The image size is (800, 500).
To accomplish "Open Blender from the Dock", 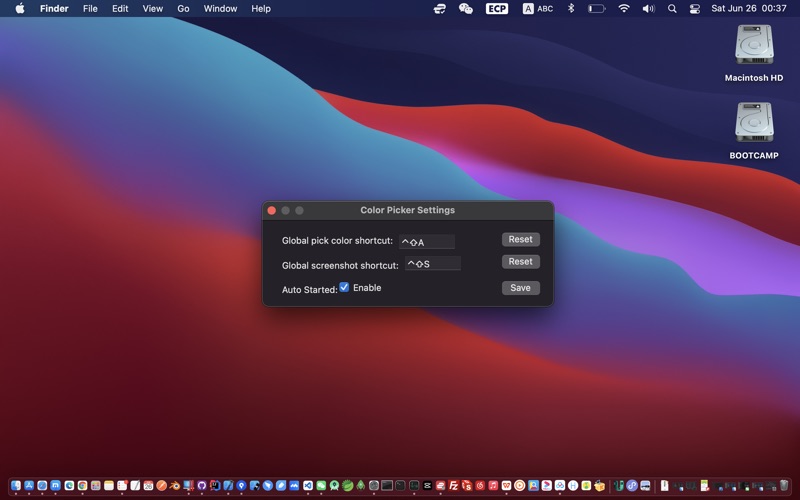I will (x=175, y=485).
